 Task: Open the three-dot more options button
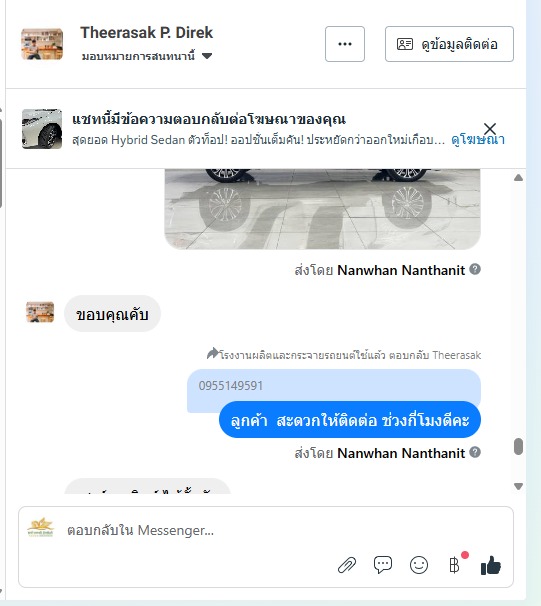345,44
